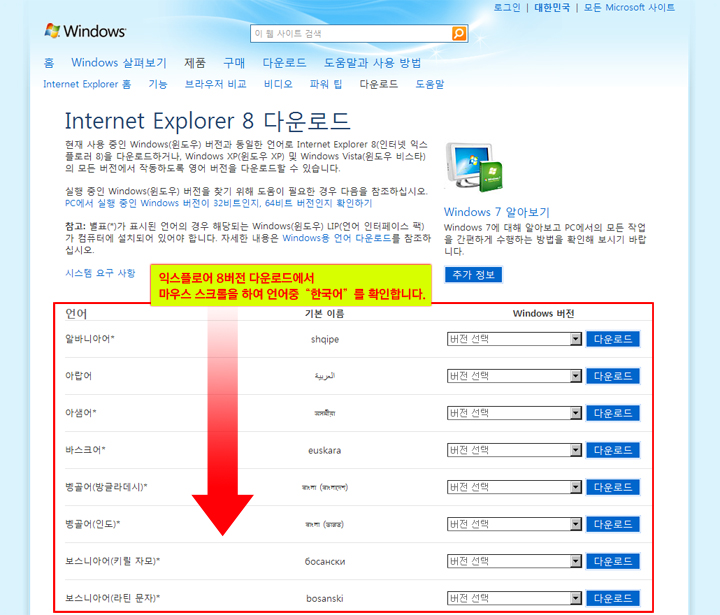Click the босански native name text
This screenshot has width=720, height=615.
tap(325, 561)
